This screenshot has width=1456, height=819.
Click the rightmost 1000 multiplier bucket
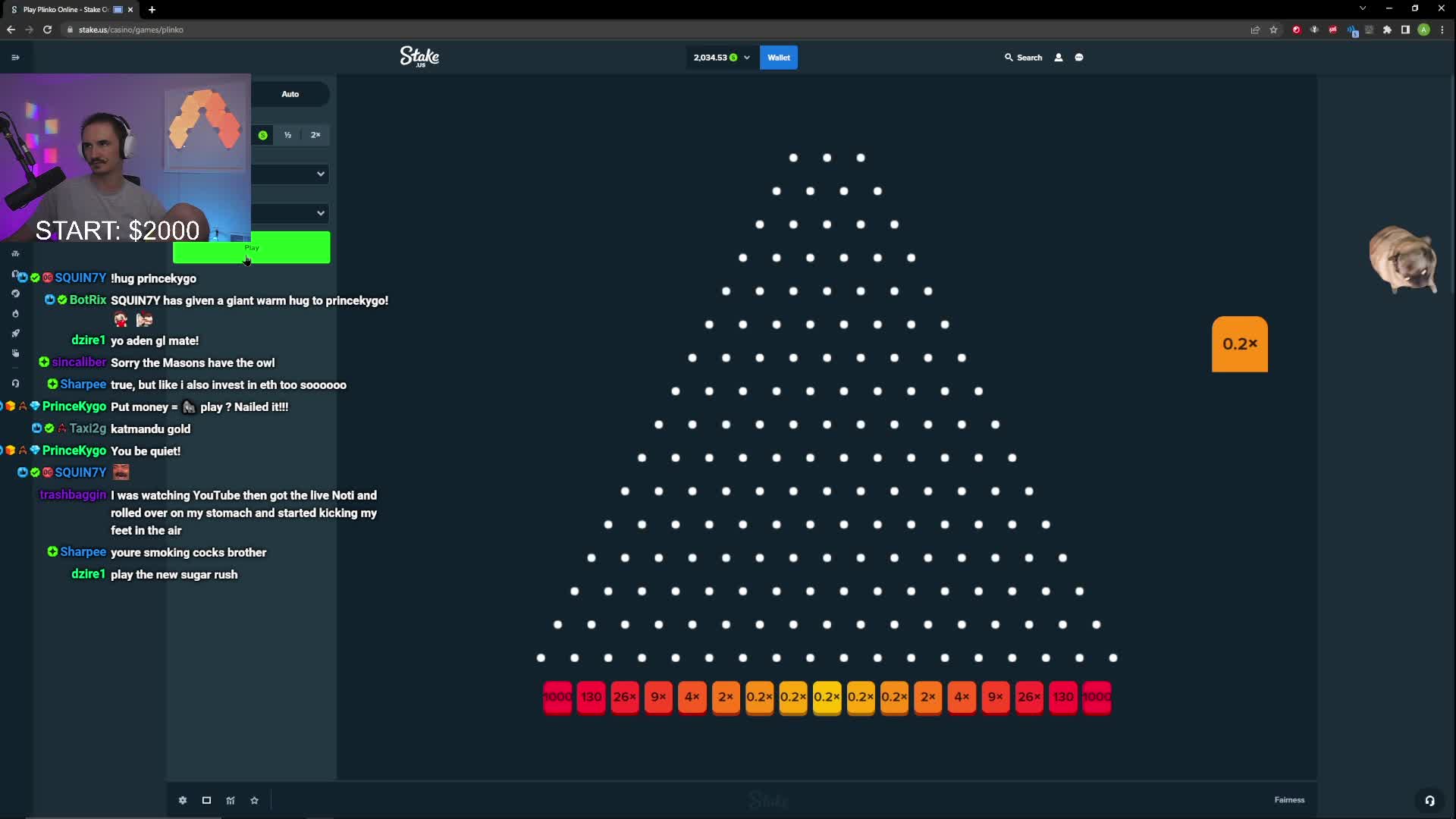coord(1097,697)
